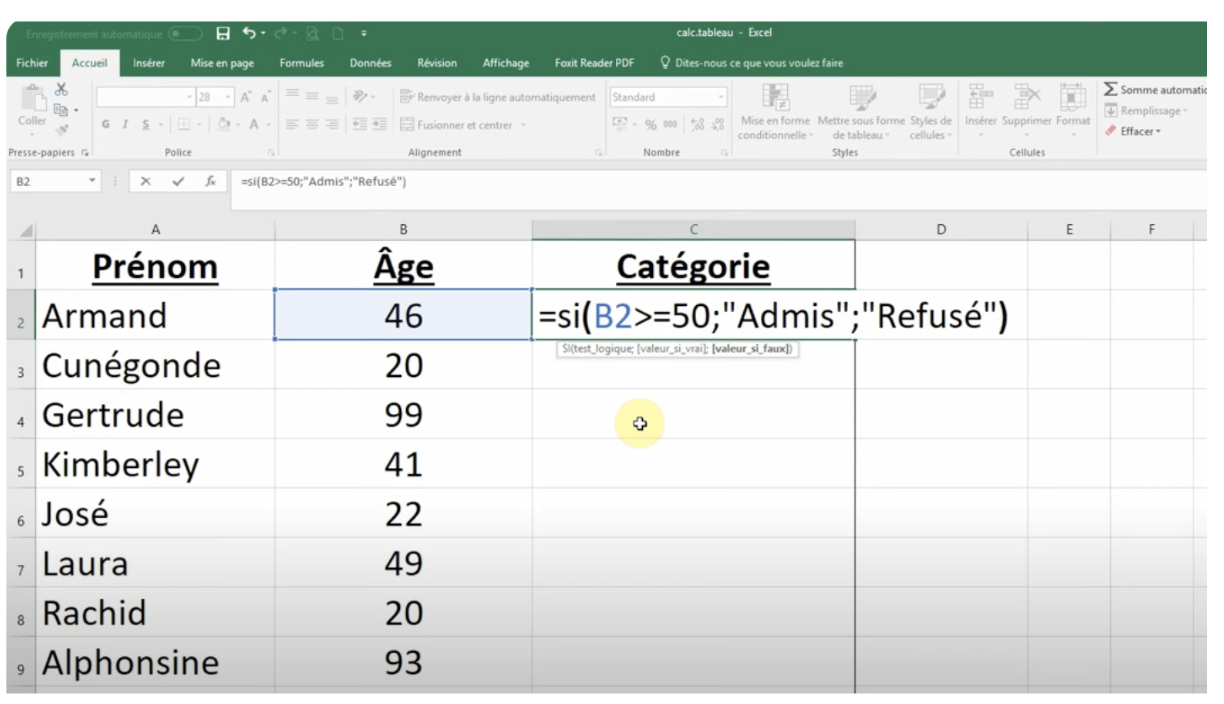
Task: Confirm the formula with checkmark button
Action: [x=178, y=182]
